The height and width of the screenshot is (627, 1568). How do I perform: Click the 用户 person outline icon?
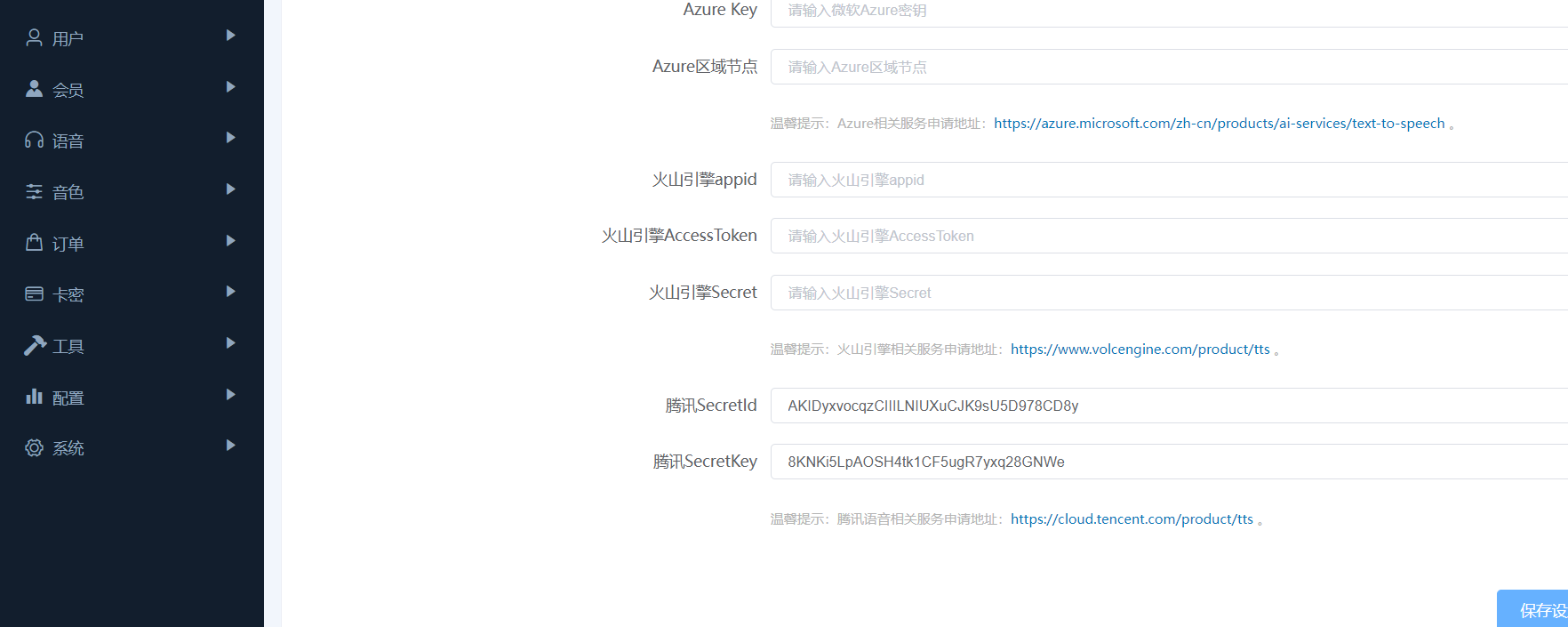34,37
